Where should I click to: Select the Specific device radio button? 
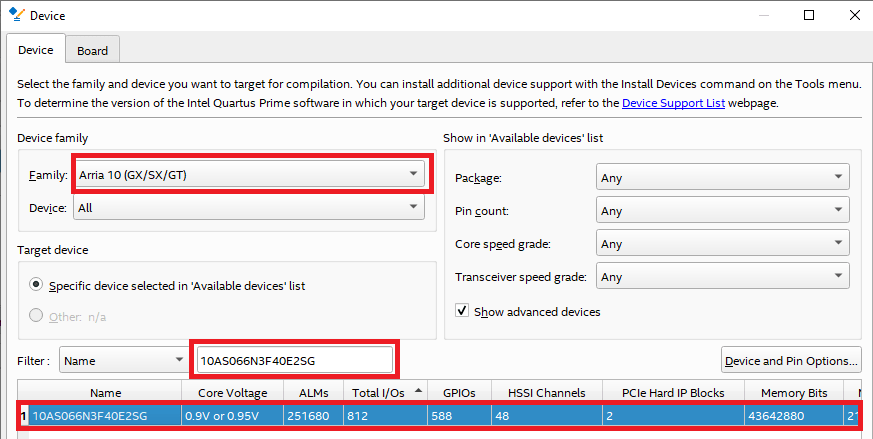click(x=37, y=285)
